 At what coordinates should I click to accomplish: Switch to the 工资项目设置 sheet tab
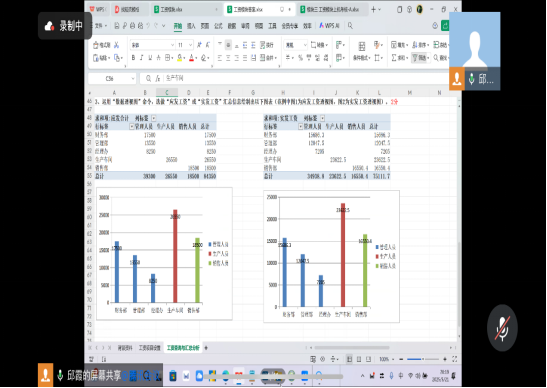150,348
